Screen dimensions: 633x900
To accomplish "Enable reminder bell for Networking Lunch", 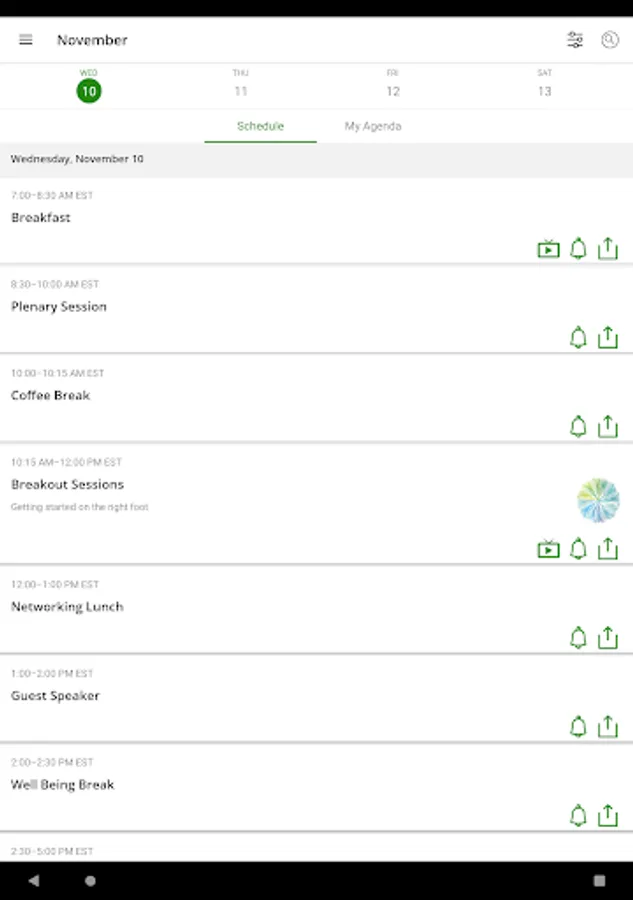I will click(578, 638).
